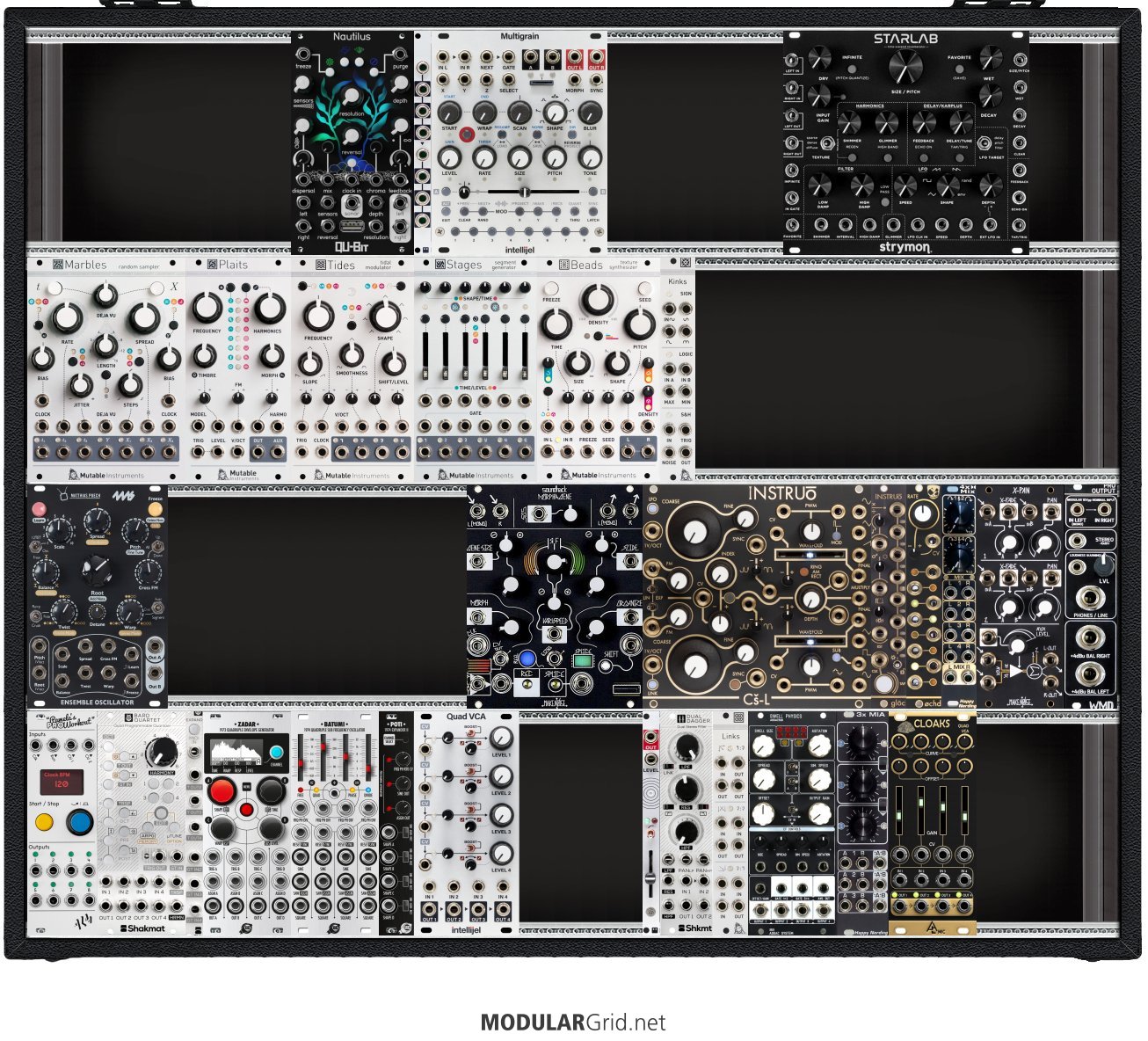This screenshot has width=1148, height=1041.
Task: Click the Clock BPM display on Pamela's Workout
Action: 62,782
